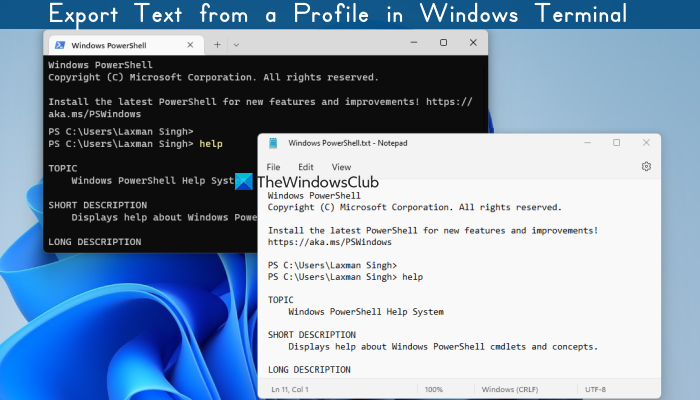Click 'TOPIC' heading in the terminal window

(62, 168)
